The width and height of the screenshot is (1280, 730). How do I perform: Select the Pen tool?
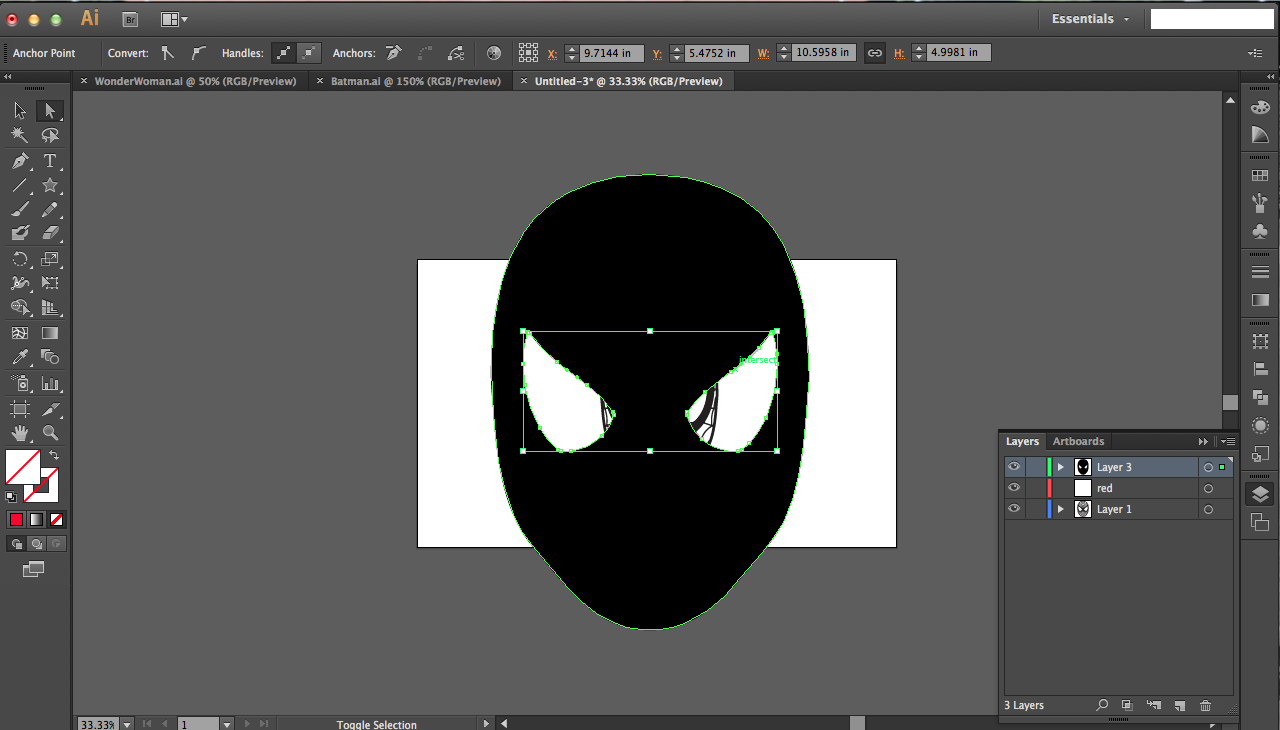point(19,161)
